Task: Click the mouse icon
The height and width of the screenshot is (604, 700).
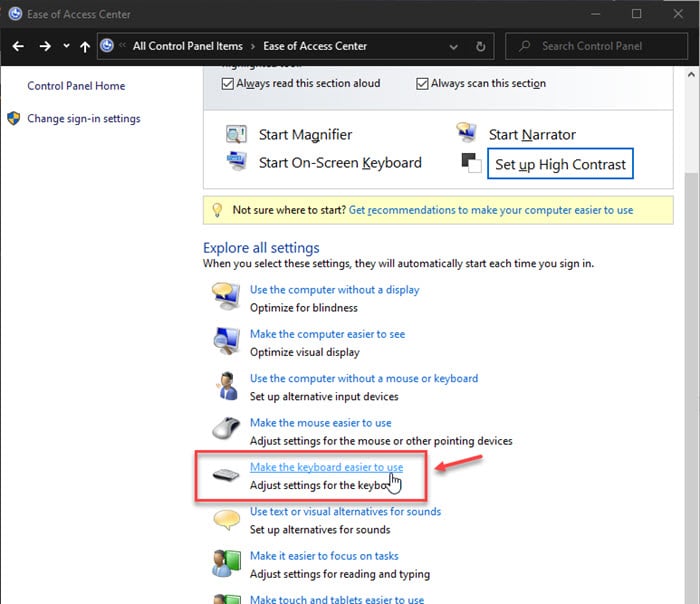Action: coord(226,429)
